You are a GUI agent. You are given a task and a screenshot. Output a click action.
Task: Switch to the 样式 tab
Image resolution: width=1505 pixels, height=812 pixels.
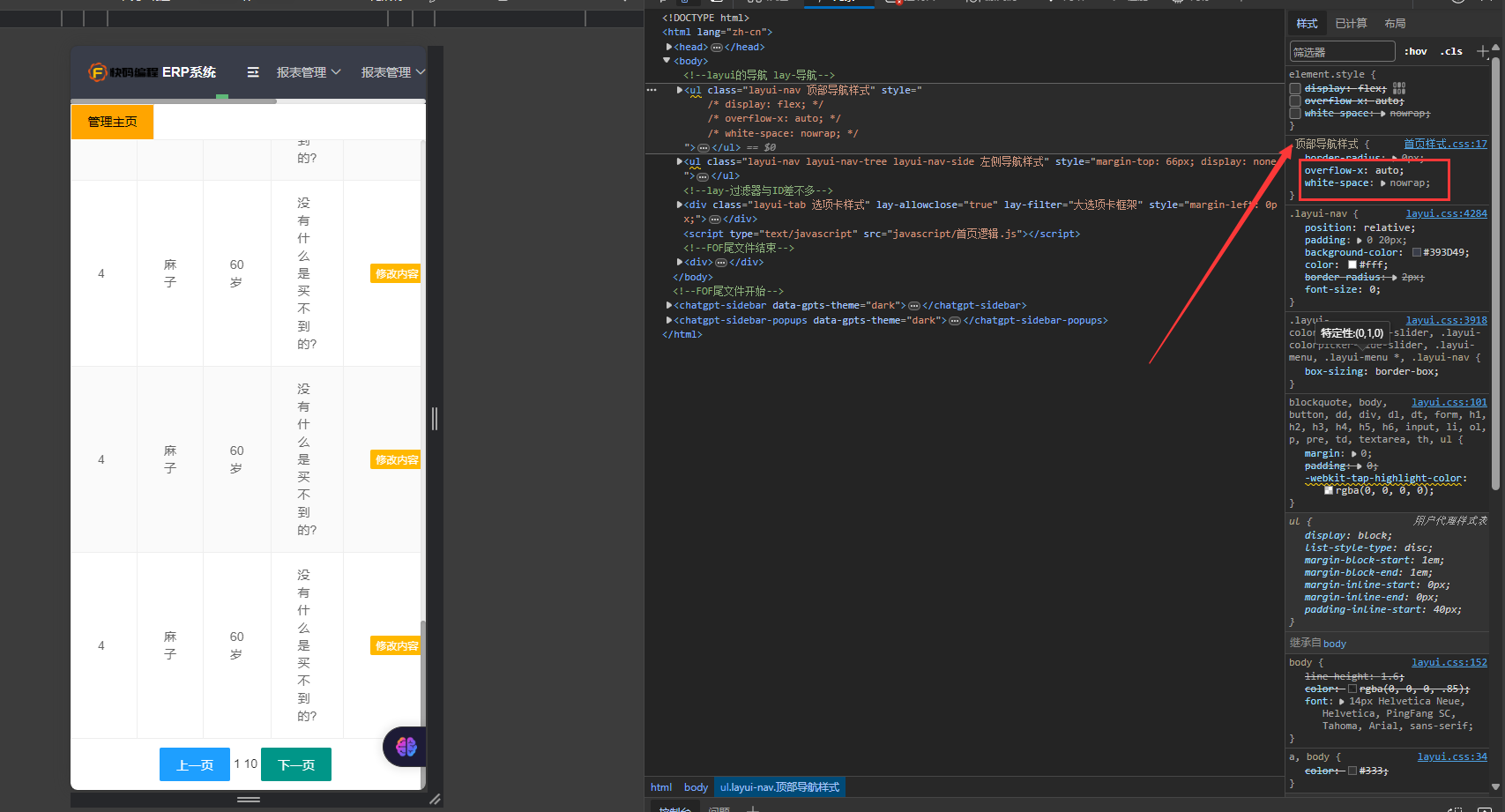[x=1307, y=24]
